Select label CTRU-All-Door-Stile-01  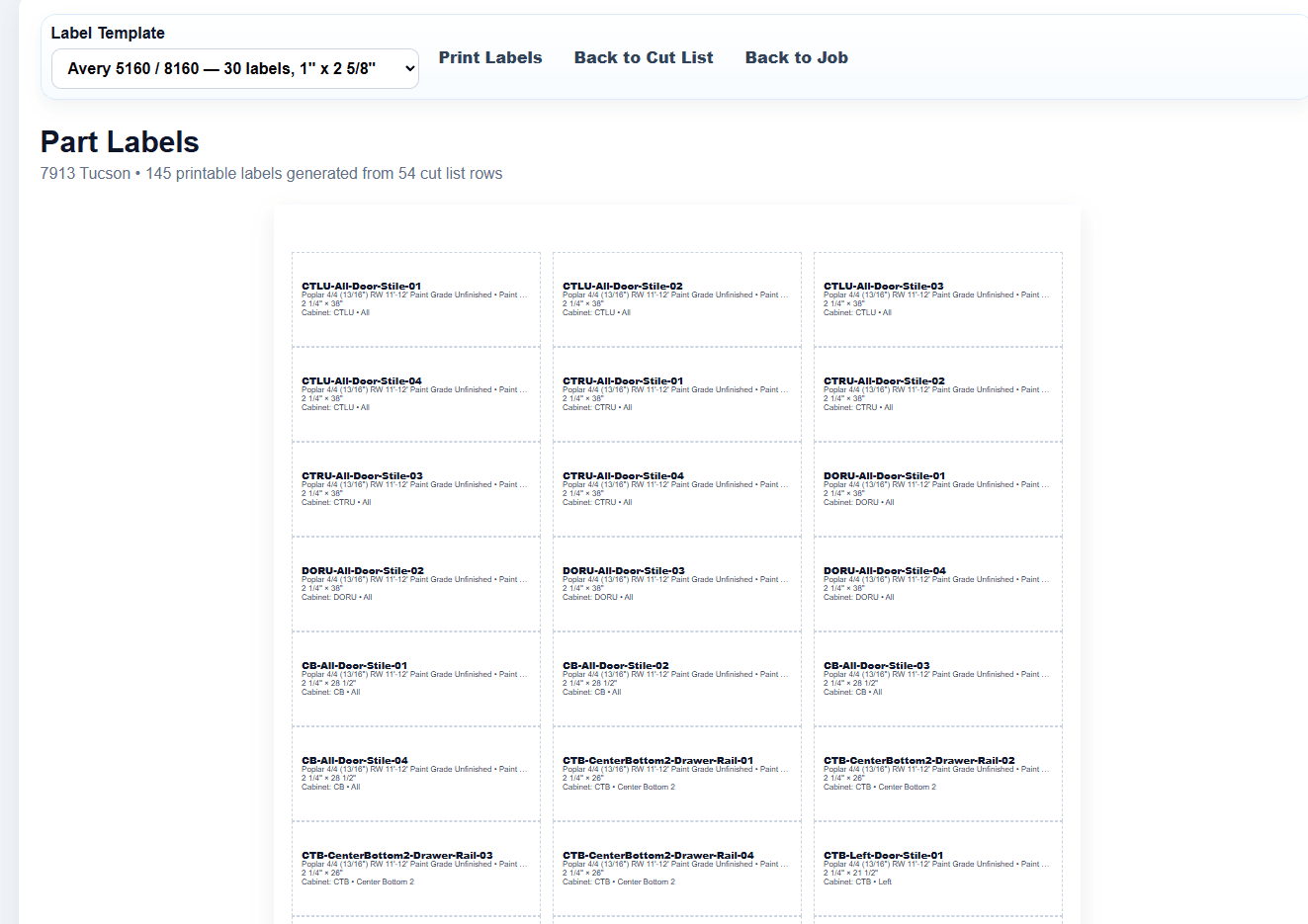(x=677, y=394)
